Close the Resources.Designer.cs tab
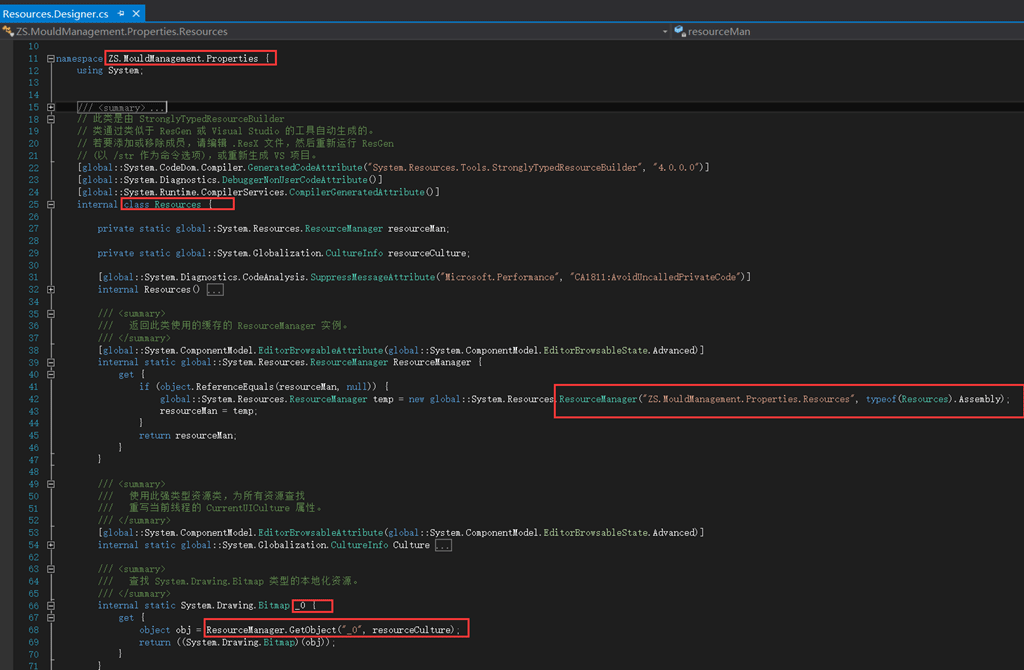 [x=136, y=13]
